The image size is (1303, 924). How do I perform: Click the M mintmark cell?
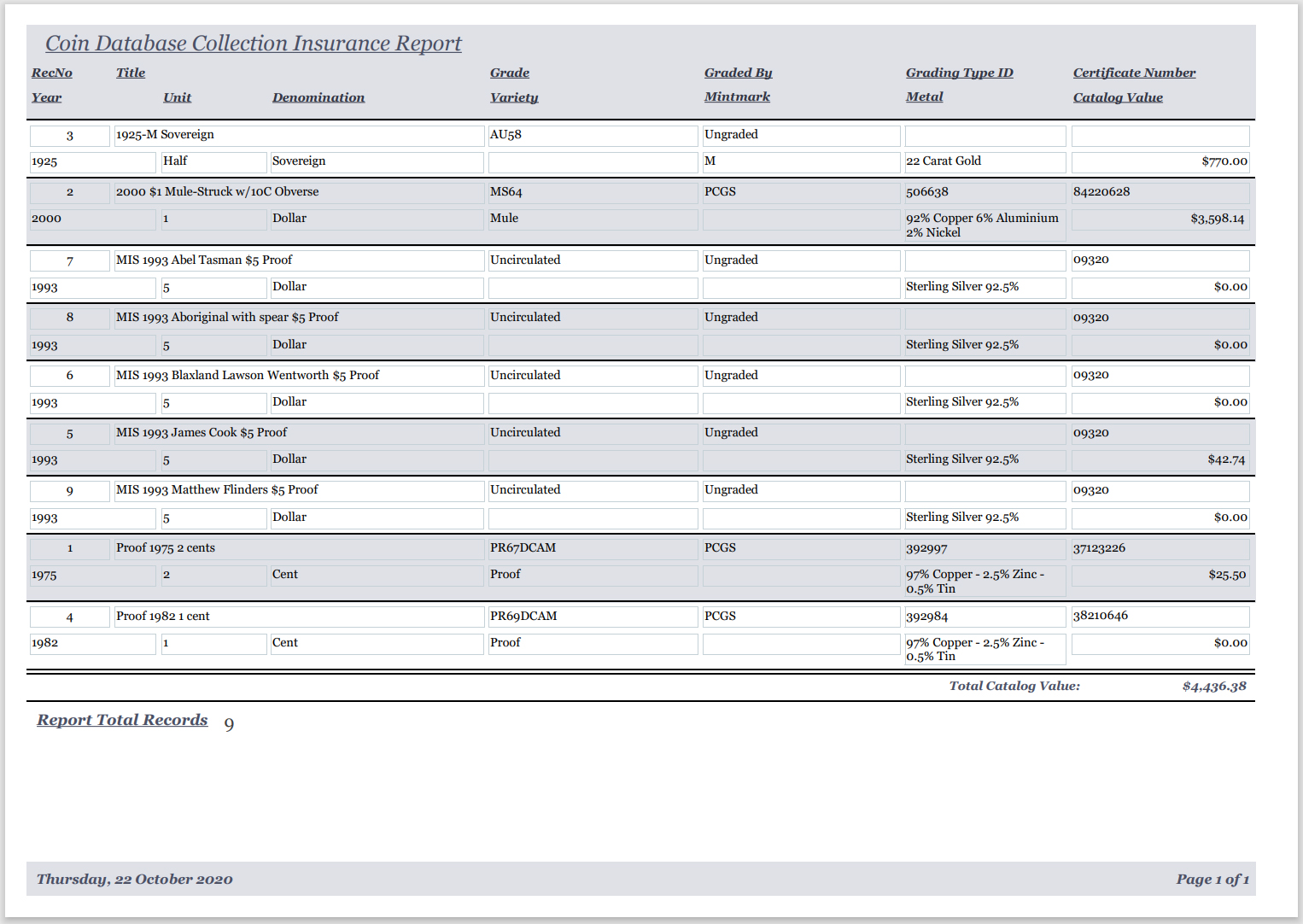pyautogui.click(x=801, y=161)
